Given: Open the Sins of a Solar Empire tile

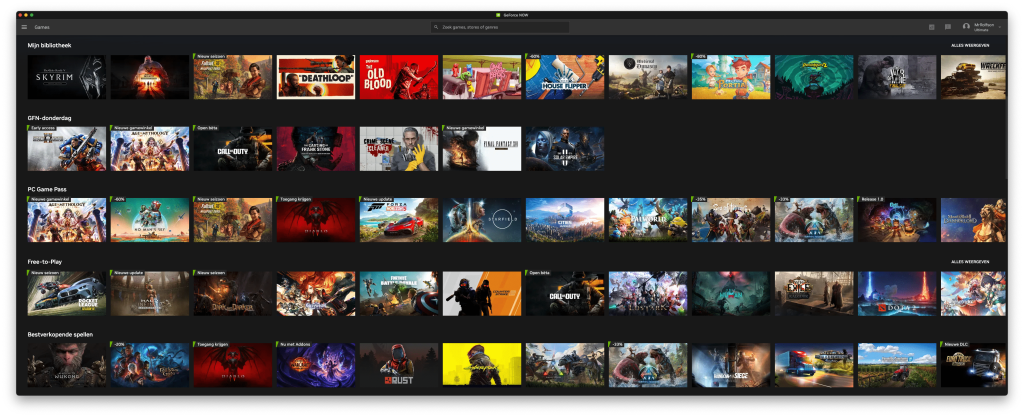Looking at the screenshot, I should (x=565, y=149).
